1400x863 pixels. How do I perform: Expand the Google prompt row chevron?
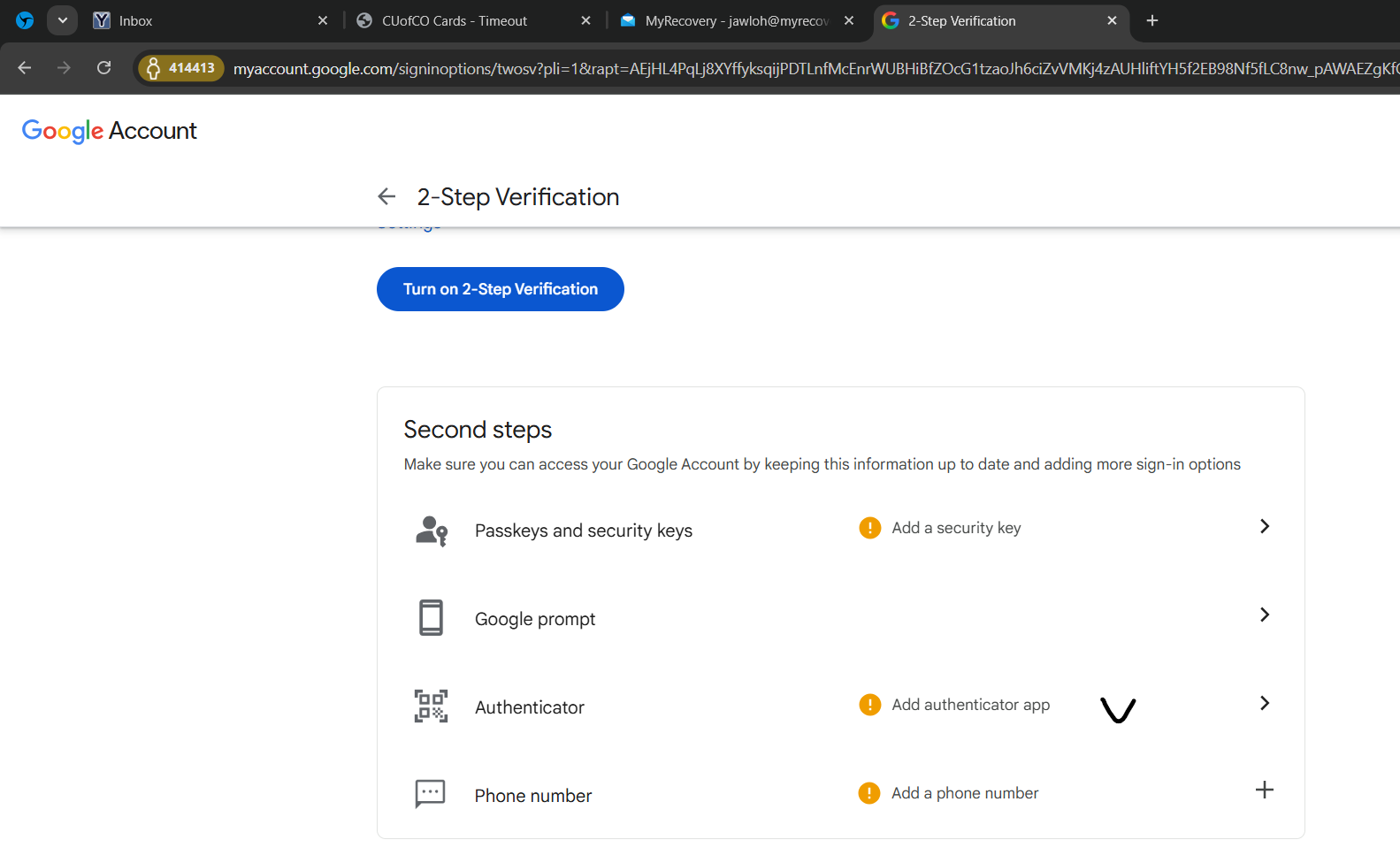click(x=1264, y=615)
